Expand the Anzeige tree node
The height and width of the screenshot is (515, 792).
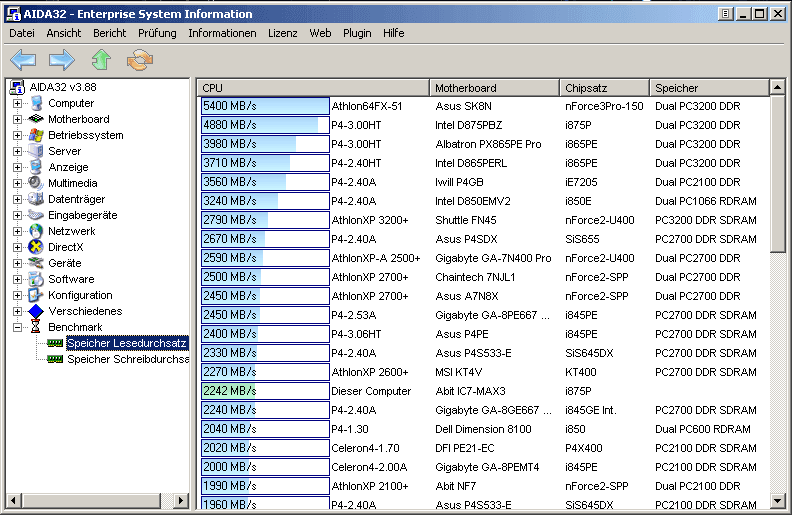click(17, 168)
